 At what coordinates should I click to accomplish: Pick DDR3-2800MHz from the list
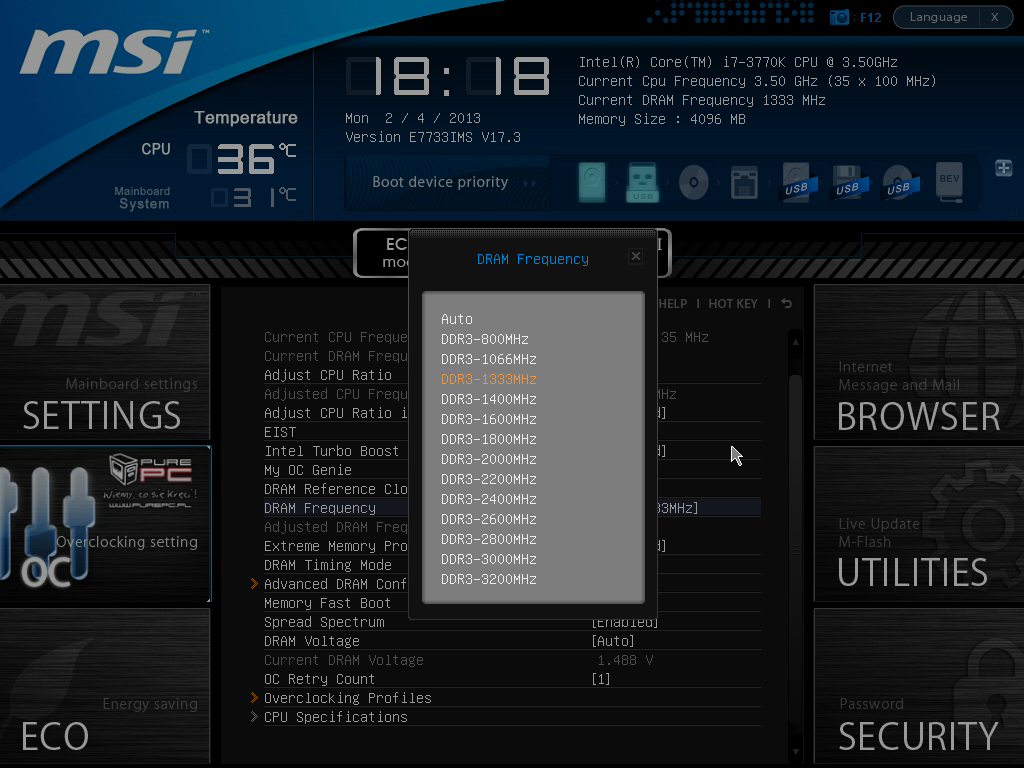tap(488, 539)
